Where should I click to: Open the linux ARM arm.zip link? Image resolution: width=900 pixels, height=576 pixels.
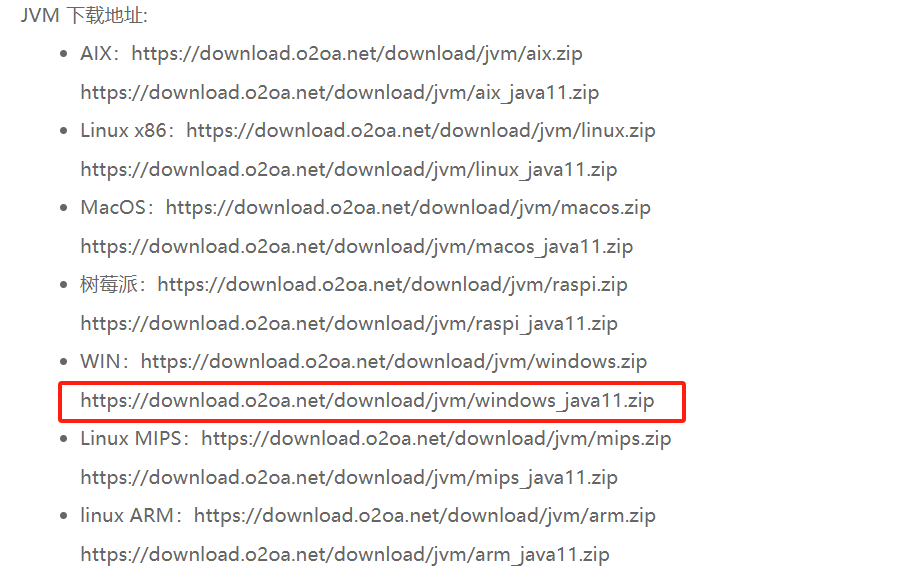[425, 516]
